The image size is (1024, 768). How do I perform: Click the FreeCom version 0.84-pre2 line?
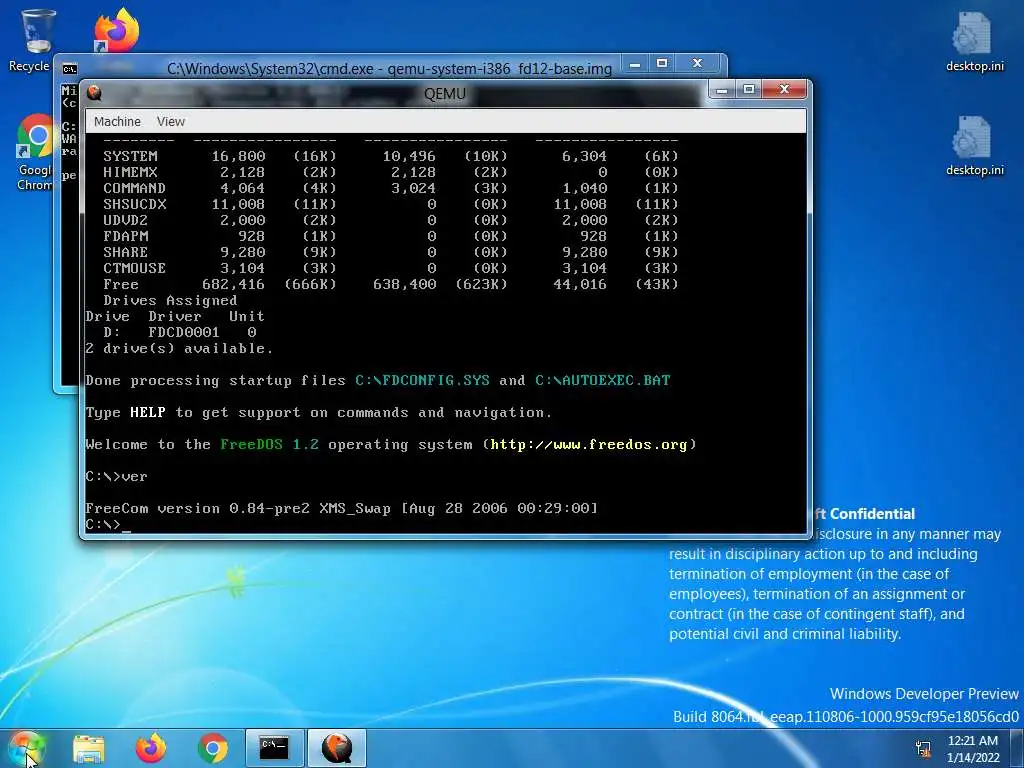tap(342, 509)
